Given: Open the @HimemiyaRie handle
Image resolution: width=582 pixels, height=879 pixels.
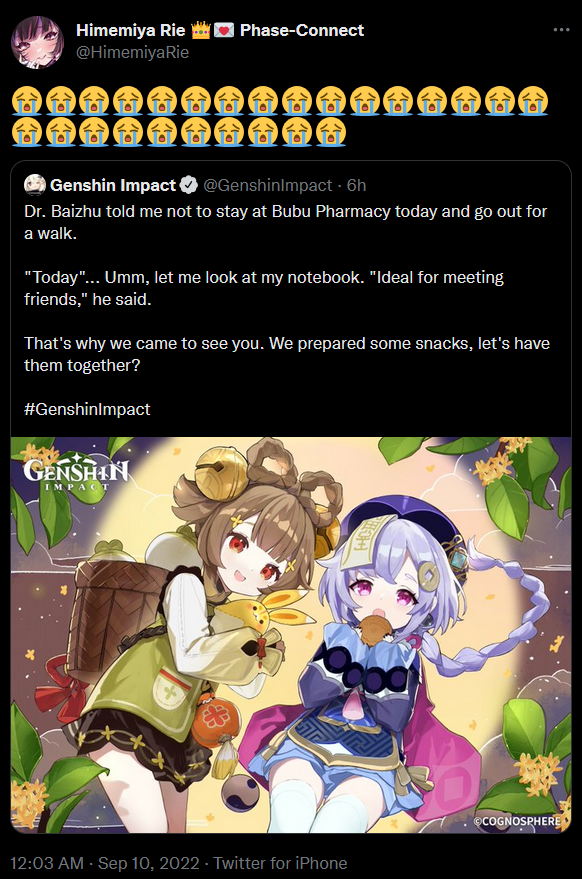Looking at the screenshot, I should click(x=132, y=52).
